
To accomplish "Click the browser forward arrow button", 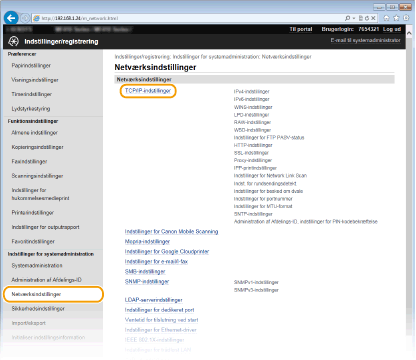I will coord(25,18).
